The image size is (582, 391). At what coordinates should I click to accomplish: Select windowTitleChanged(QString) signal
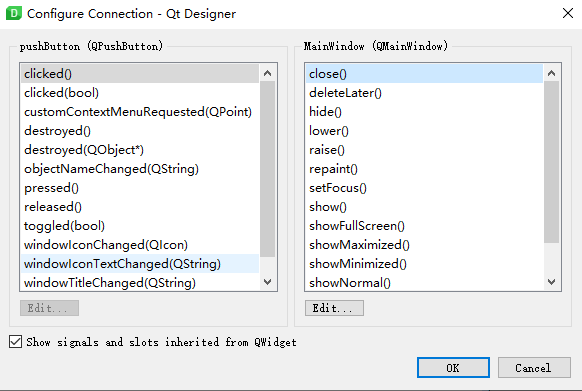(x=140, y=283)
